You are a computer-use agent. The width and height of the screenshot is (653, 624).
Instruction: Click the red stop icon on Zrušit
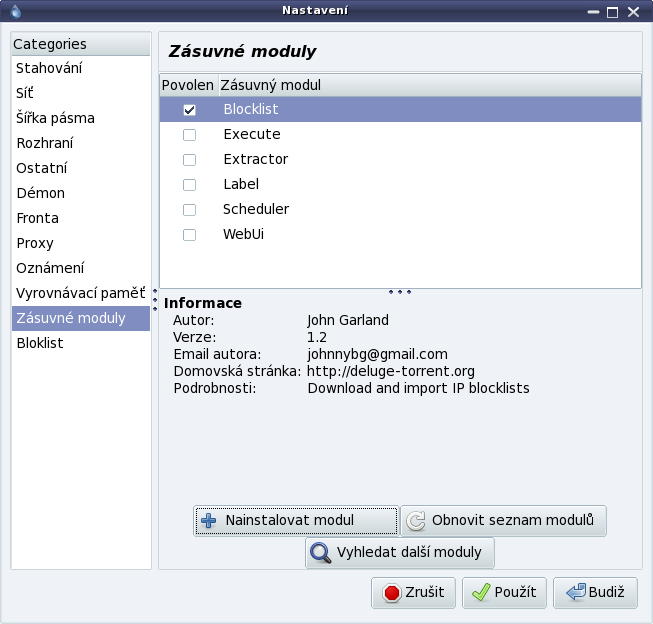(x=391, y=593)
